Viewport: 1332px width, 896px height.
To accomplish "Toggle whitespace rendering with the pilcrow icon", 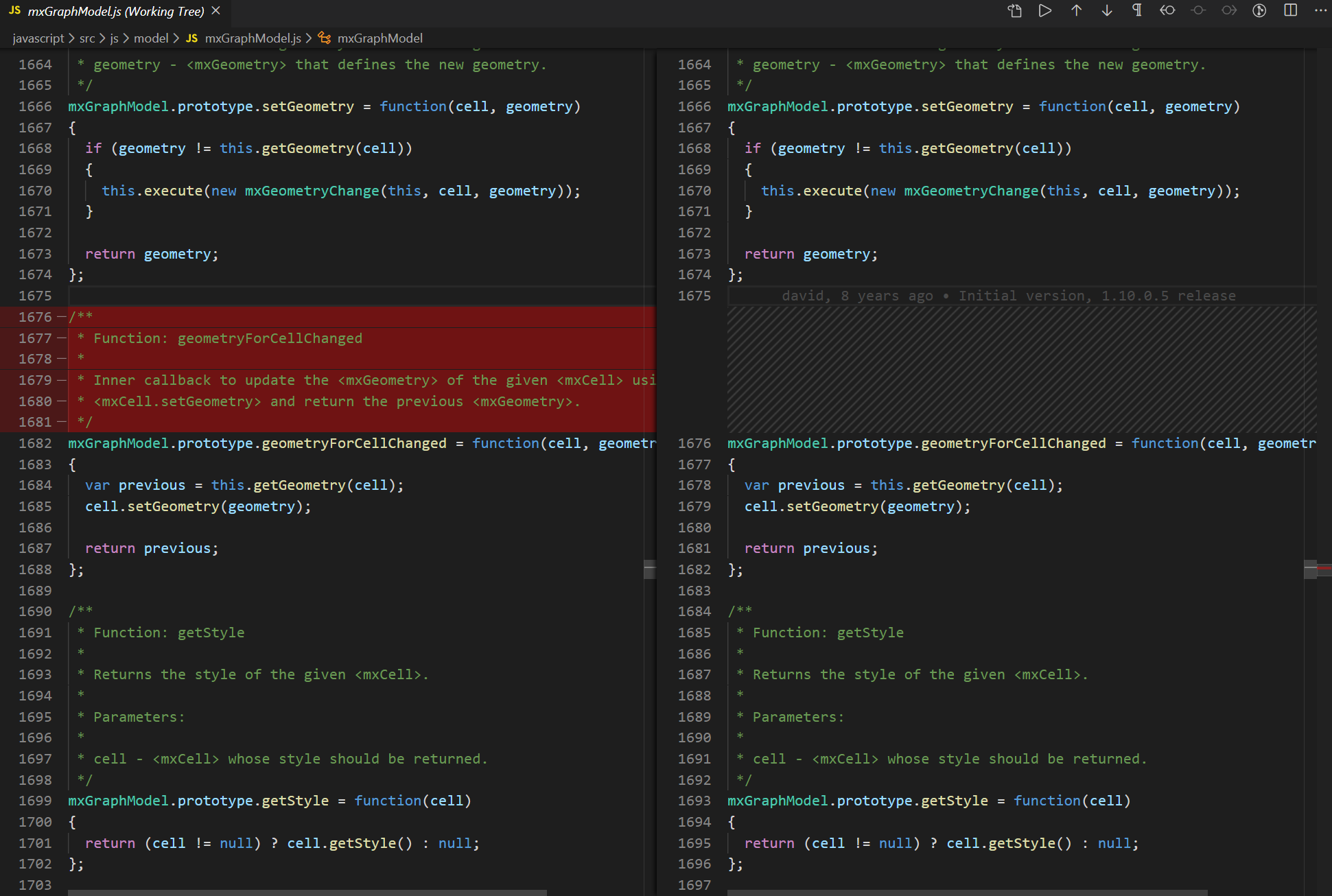I will pos(1136,10).
